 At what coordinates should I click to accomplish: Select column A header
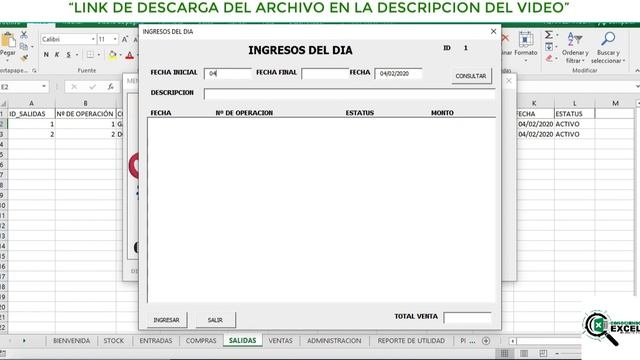click(31, 103)
